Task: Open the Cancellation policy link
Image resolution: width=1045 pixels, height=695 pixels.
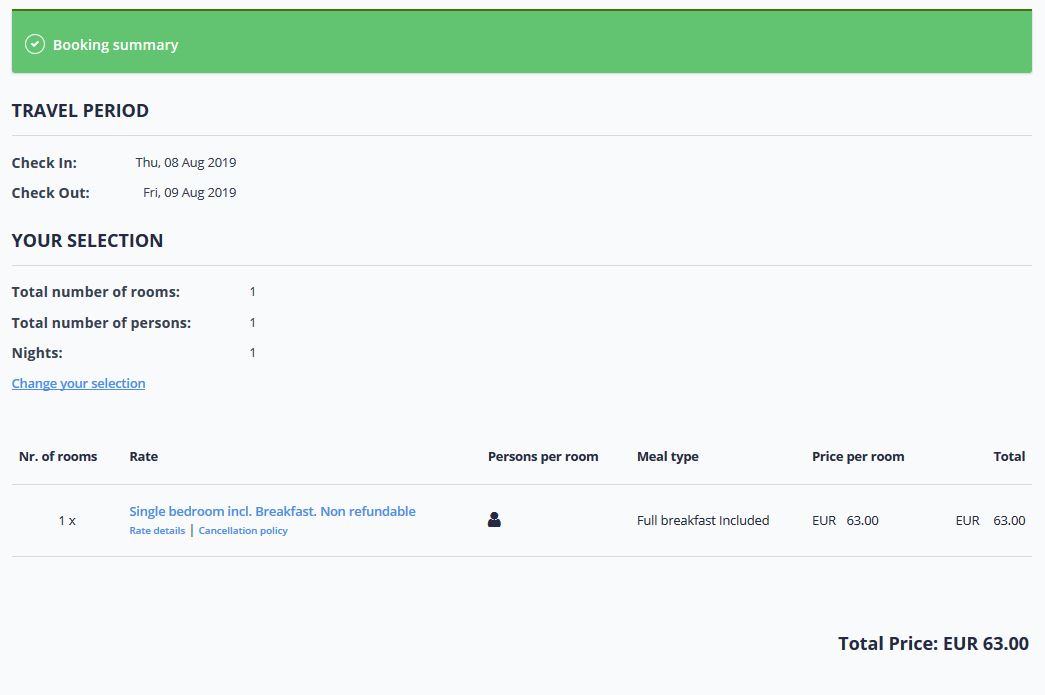Action: point(242,530)
